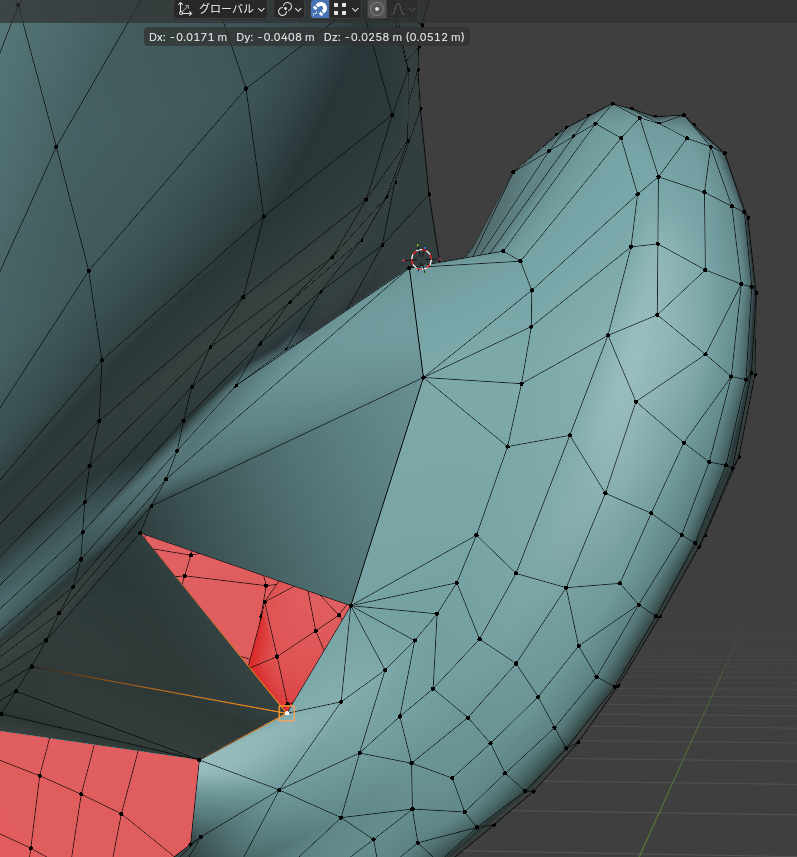Open the pivot point dropdown

[290, 9]
